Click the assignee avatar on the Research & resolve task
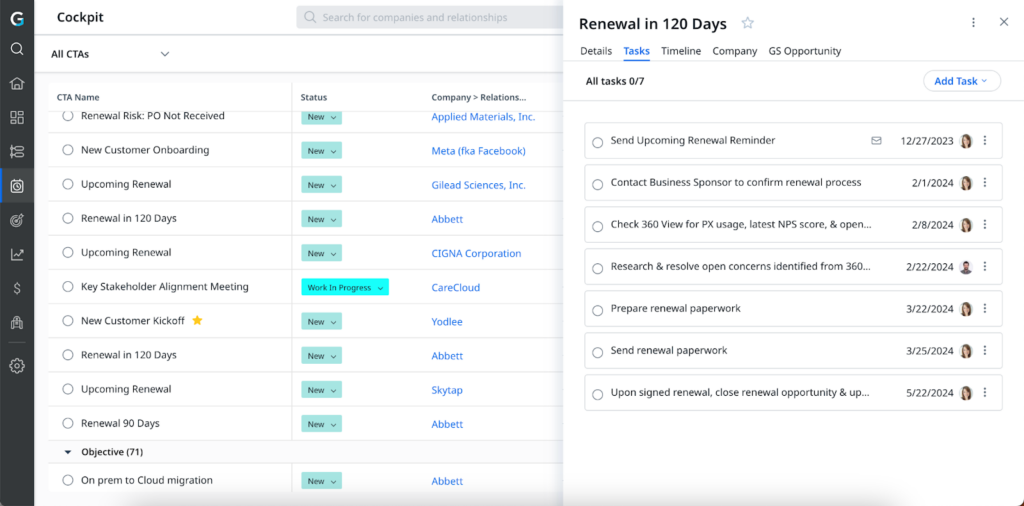This screenshot has width=1024, height=506. pyautogui.click(x=967, y=267)
